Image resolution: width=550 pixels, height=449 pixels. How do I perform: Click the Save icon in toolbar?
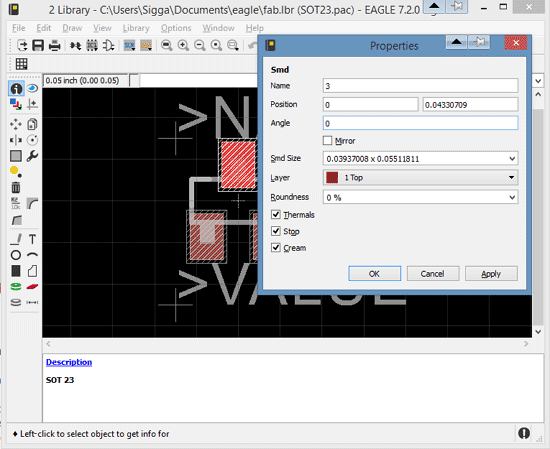tap(38, 45)
